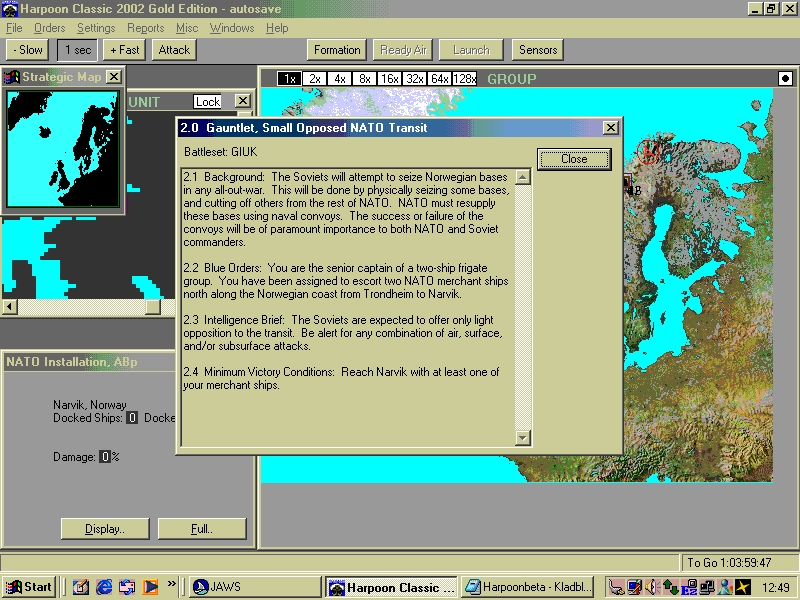Viewport: 800px width, 600px height.
Task: Set group map zoom to 1x
Action: click(289, 79)
